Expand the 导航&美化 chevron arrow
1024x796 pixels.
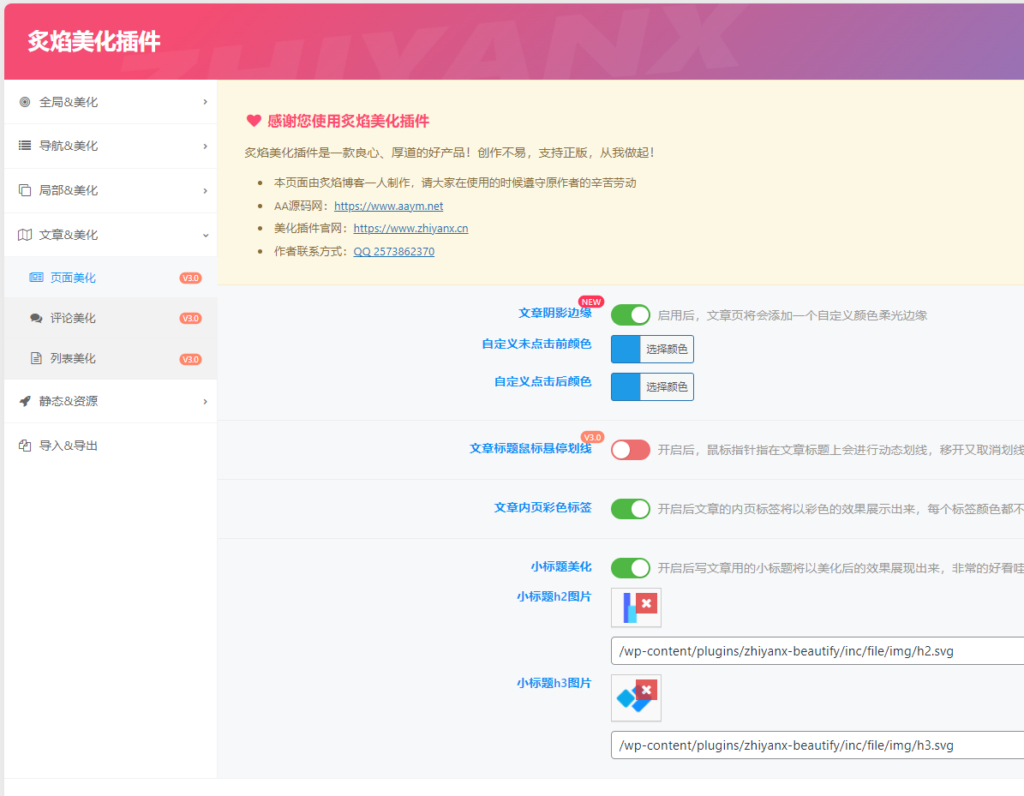coord(205,146)
